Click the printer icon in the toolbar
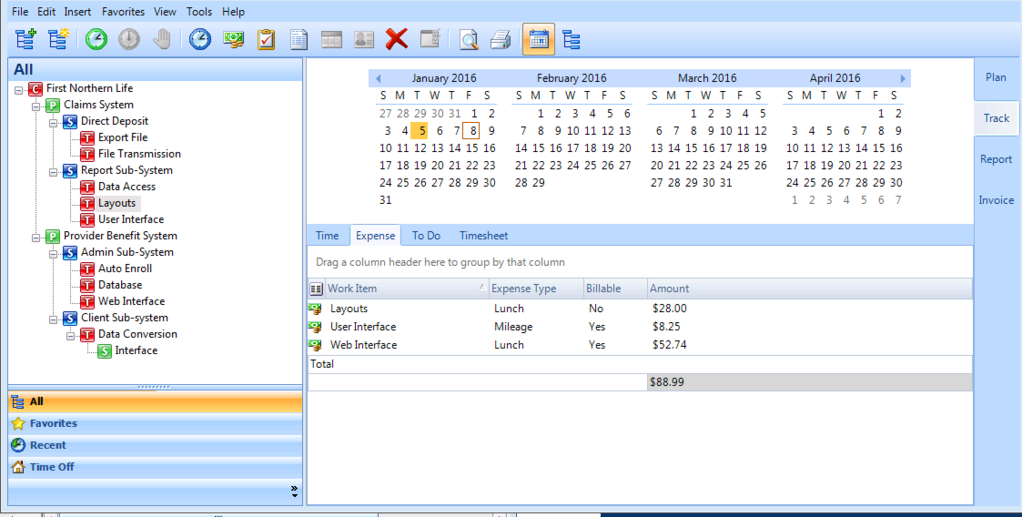The width and height of the screenshot is (1022, 517). pos(501,40)
